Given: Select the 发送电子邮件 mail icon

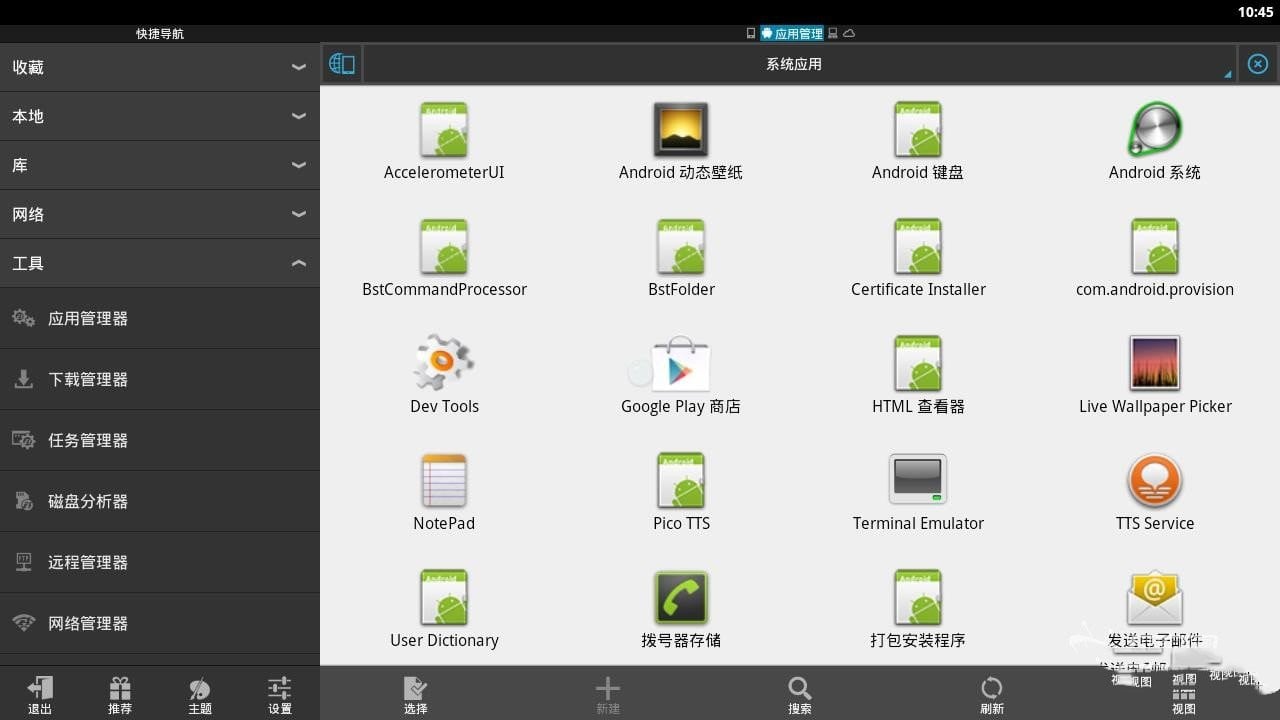Looking at the screenshot, I should (1155, 598).
